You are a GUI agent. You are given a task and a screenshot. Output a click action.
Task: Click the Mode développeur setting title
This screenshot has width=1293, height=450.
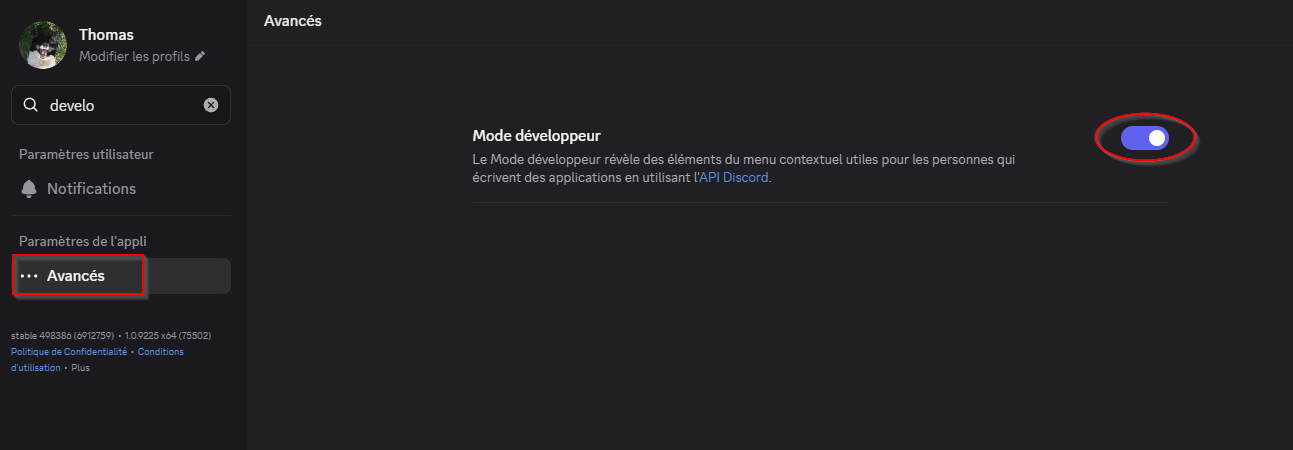(536, 135)
